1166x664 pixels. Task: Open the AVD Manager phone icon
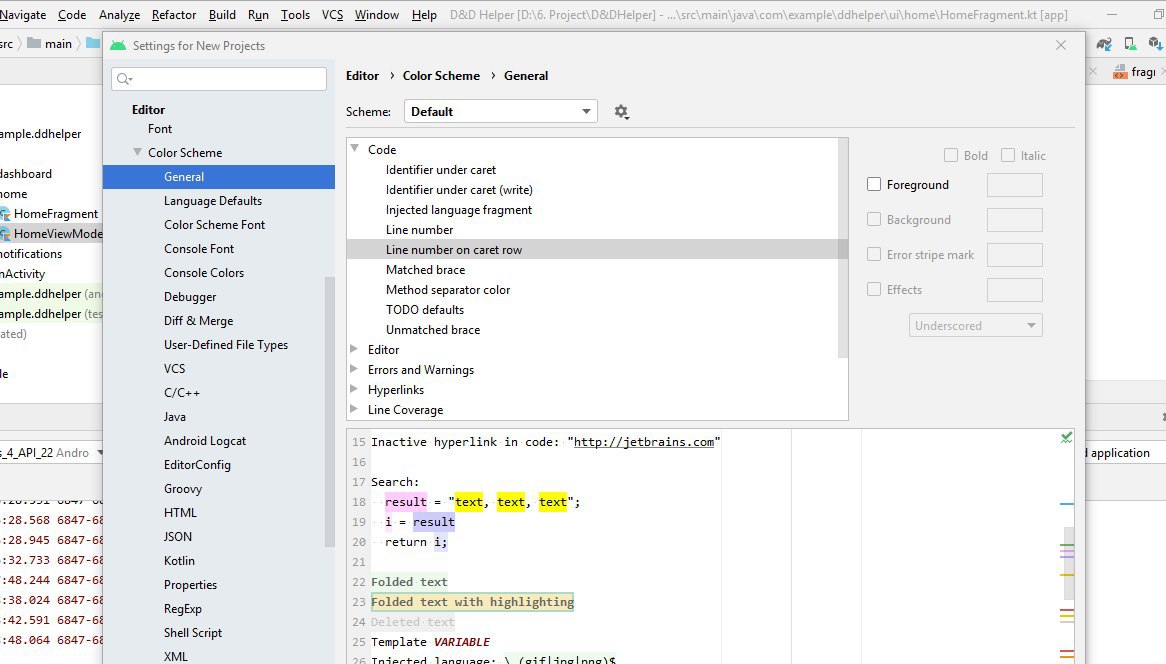[x=1130, y=44]
